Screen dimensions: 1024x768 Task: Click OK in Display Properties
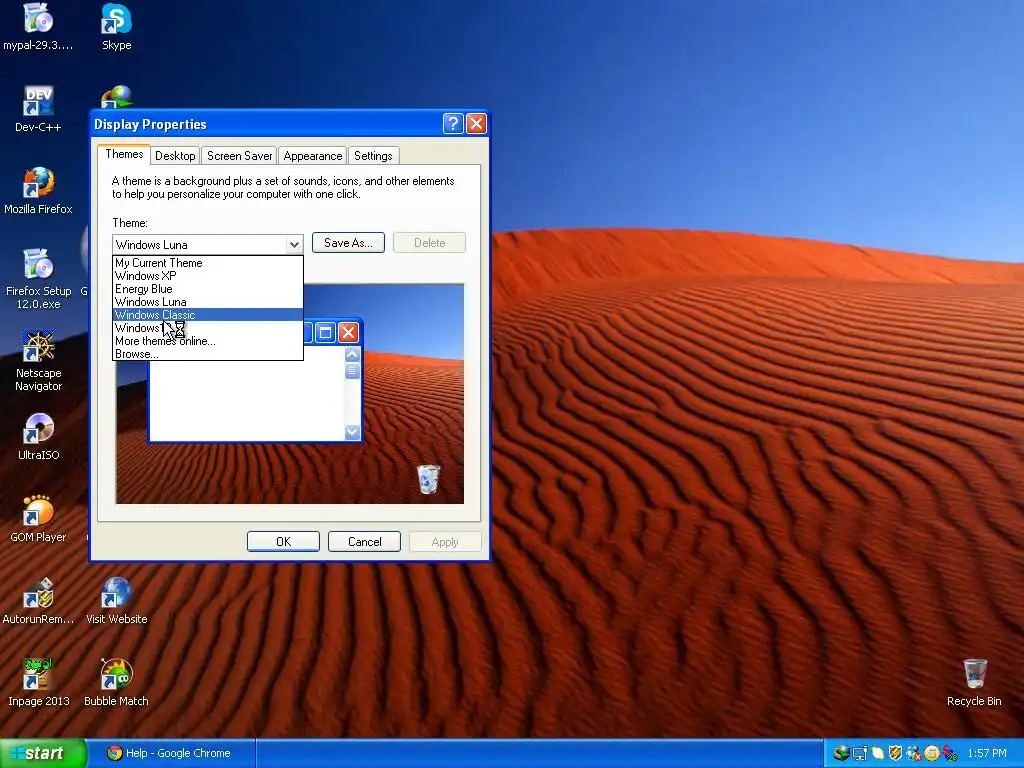pyautogui.click(x=283, y=541)
